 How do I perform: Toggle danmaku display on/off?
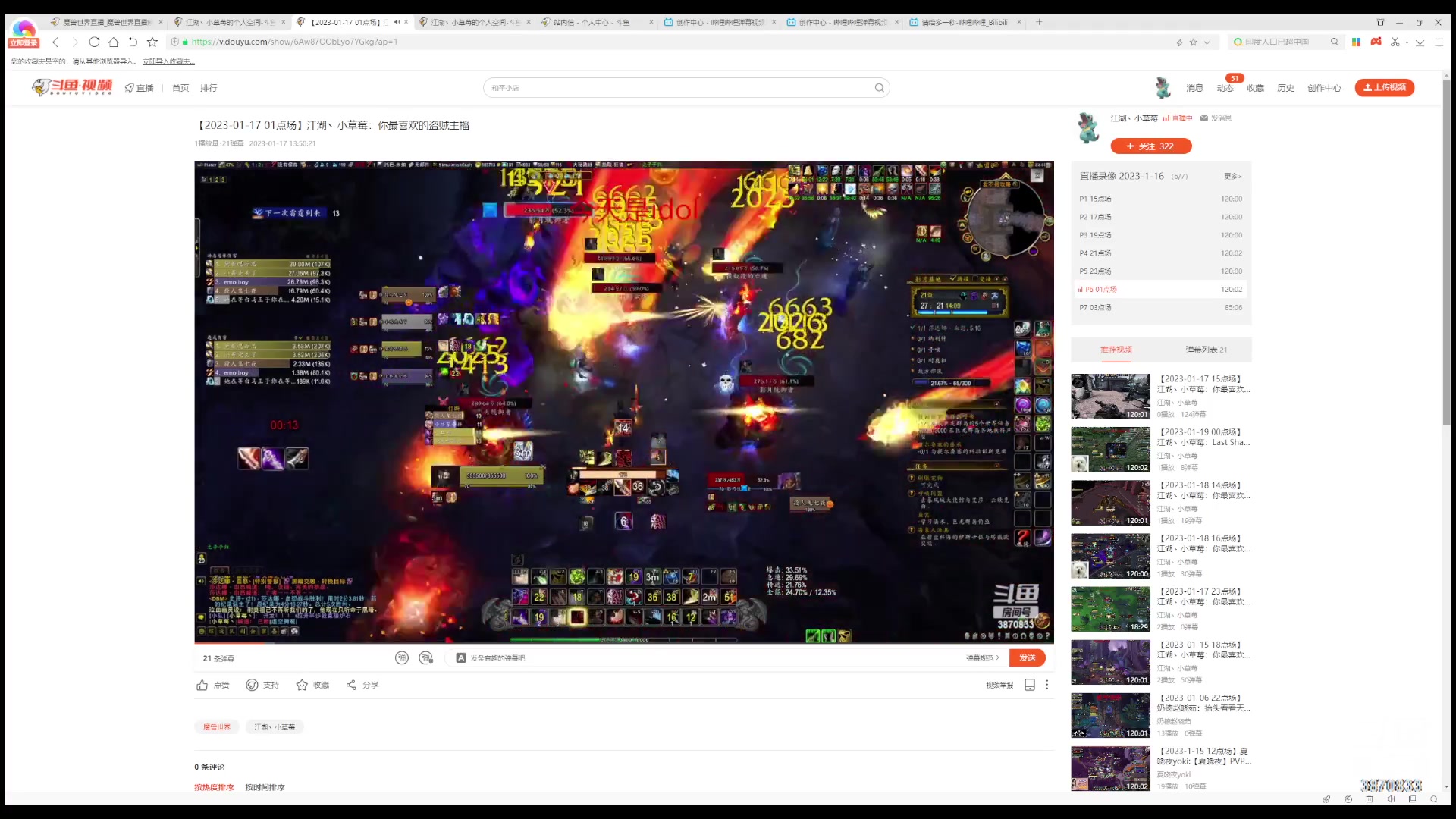coord(402,658)
